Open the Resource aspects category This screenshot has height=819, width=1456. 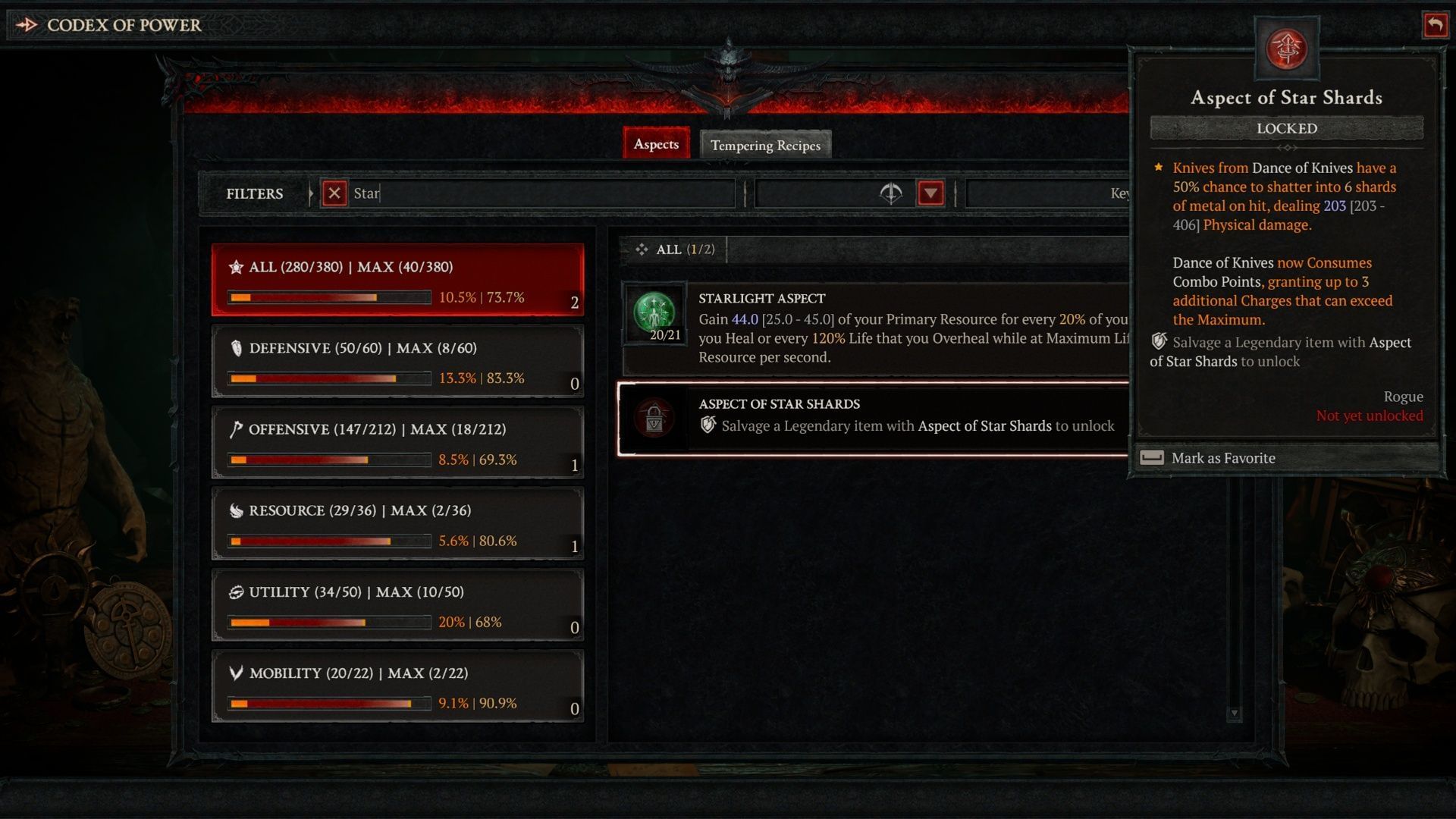[x=397, y=523]
